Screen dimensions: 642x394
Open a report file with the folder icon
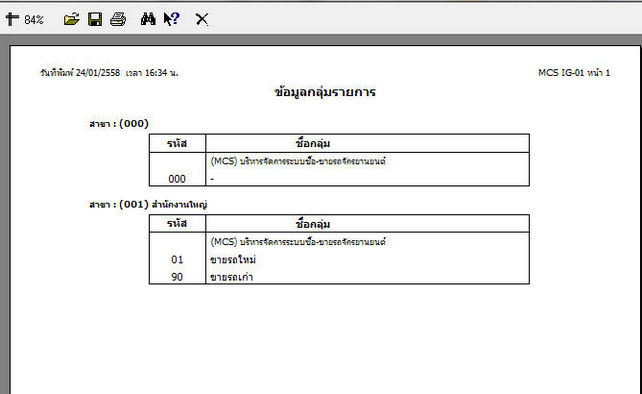[72, 19]
